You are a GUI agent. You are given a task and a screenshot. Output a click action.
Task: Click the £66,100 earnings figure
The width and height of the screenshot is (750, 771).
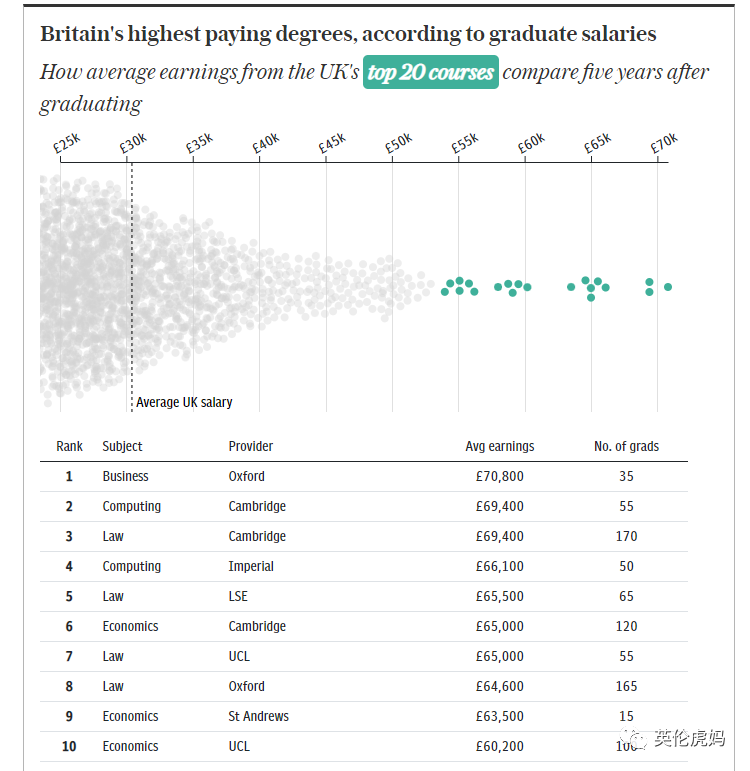pyautogui.click(x=499, y=566)
